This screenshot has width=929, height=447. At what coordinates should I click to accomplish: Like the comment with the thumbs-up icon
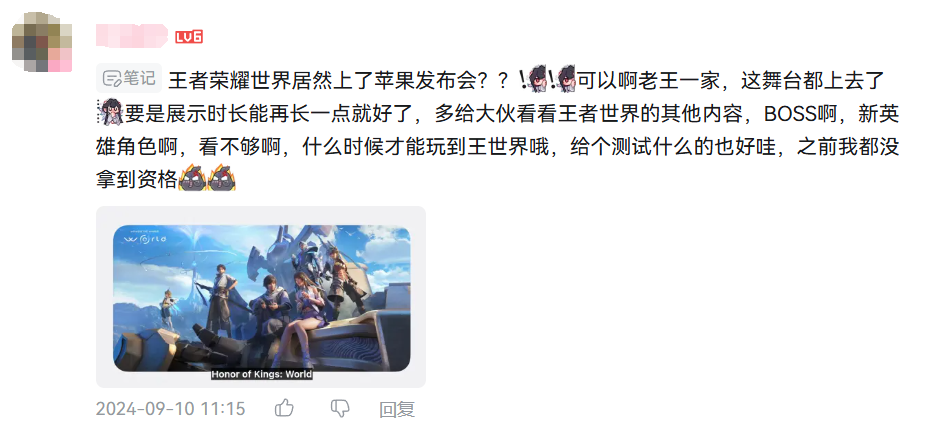point(284,408)
